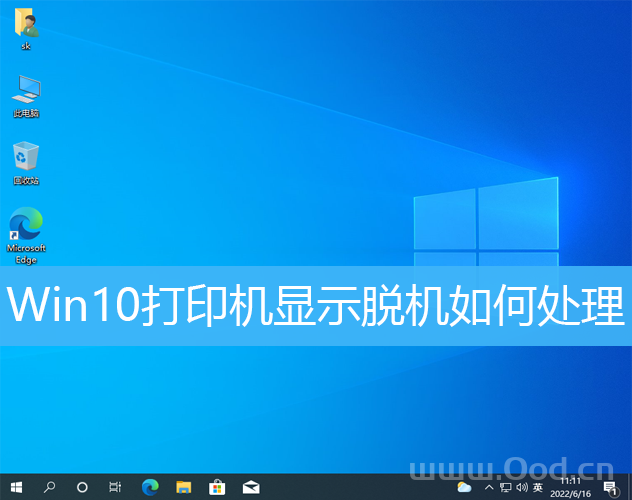Select the 此电脑 (This PC) desktop icon

point(26,93)
